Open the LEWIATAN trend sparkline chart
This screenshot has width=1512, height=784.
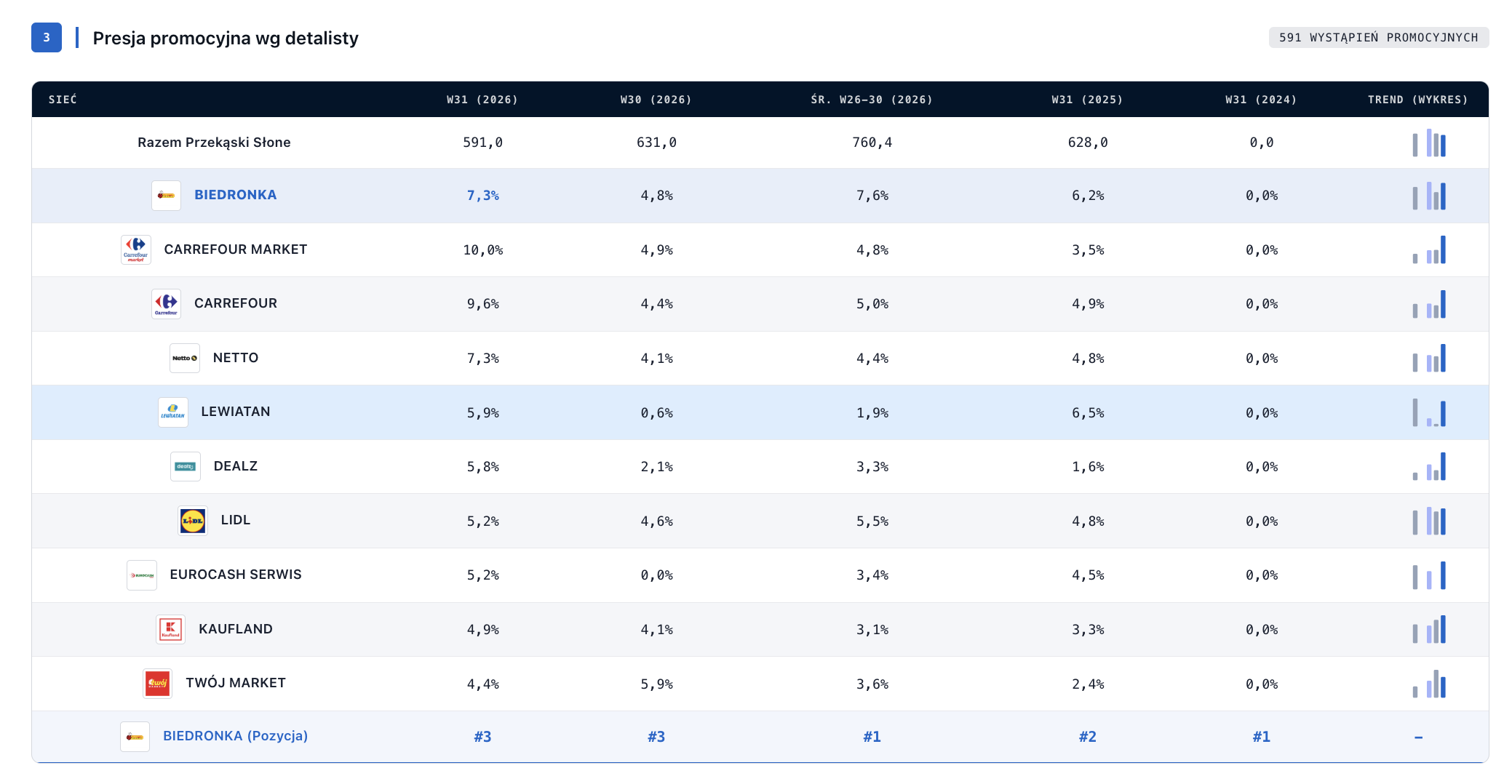(x=1429, y=412)
